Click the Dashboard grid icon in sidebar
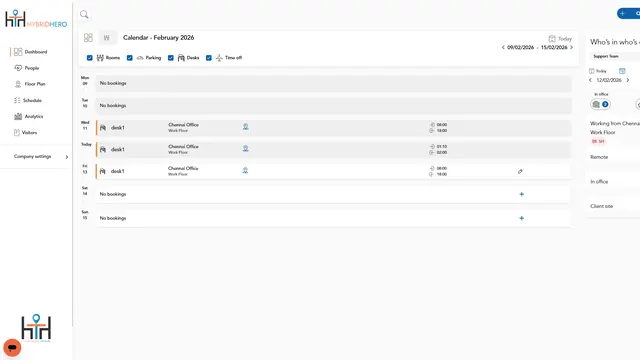This screenshot has height=360, width=640. 18,52
